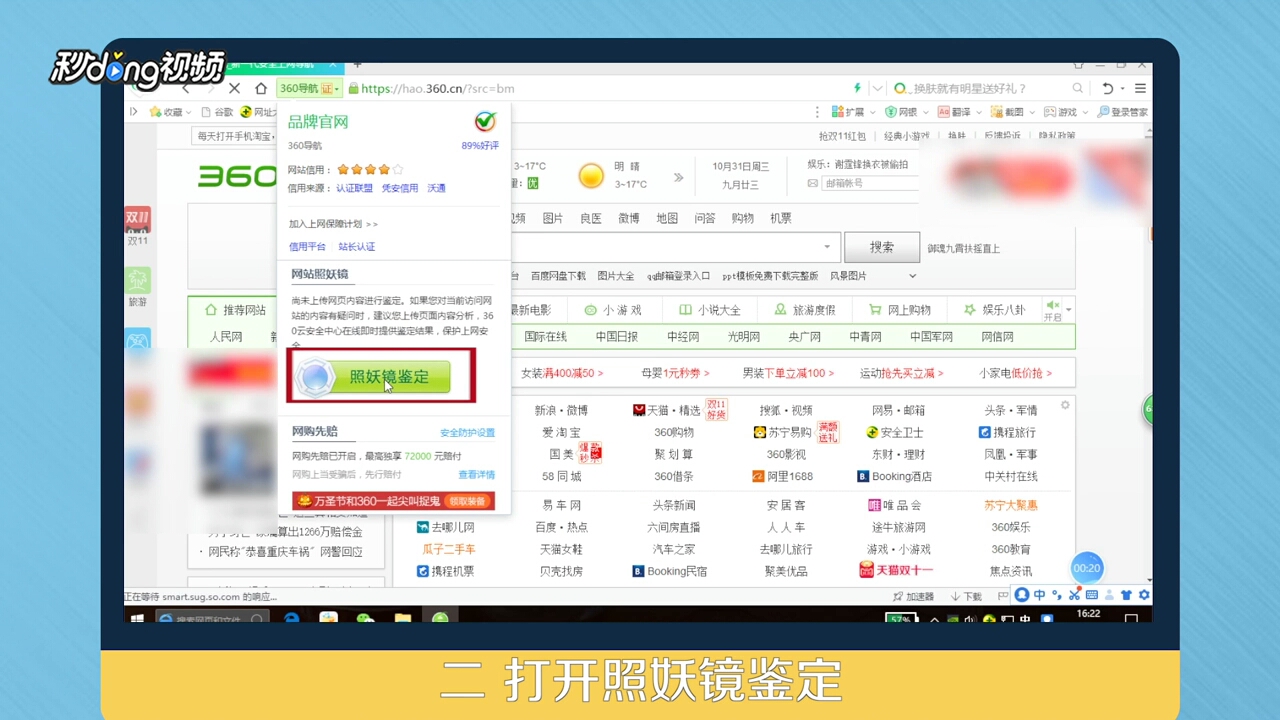The width and height of the screenshot is (1280, 720).
Task: Click the browser search box
Action: pyautogui.click(x=988, y=88)
